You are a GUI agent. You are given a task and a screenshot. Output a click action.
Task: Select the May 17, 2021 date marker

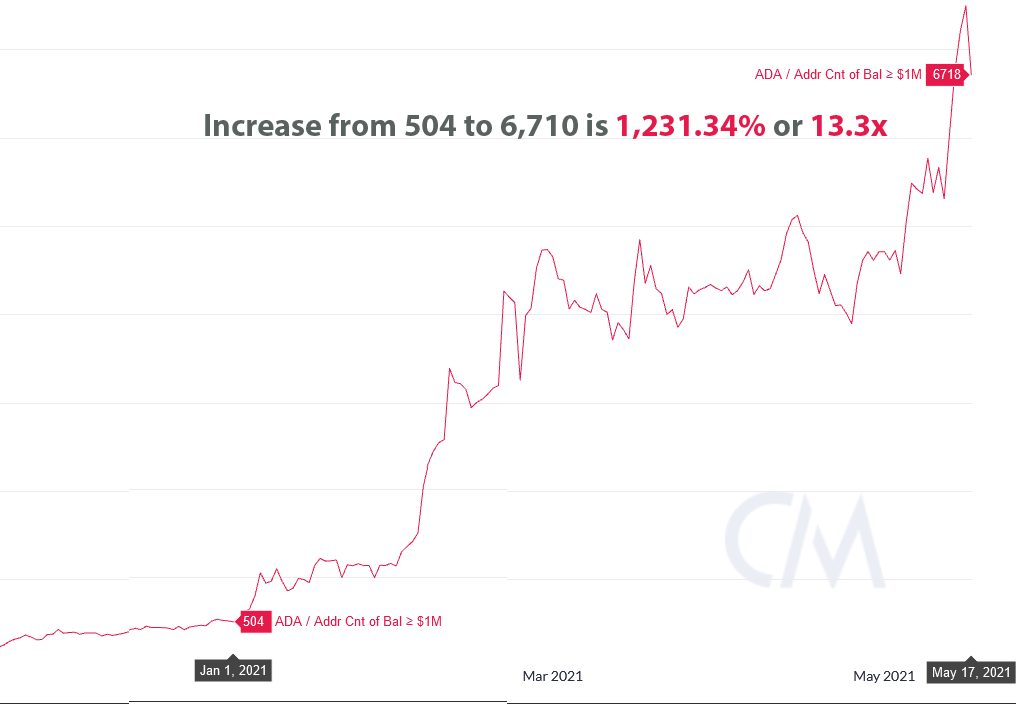(971, 672)
